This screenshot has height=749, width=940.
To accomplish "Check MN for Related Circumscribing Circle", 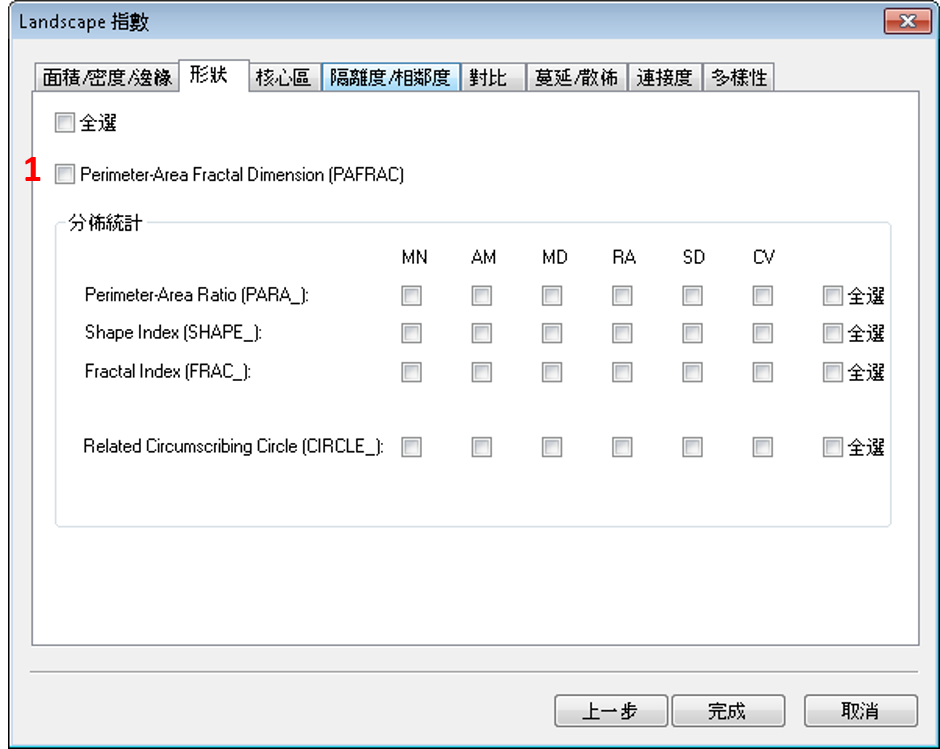I will [x=411, y=447].
